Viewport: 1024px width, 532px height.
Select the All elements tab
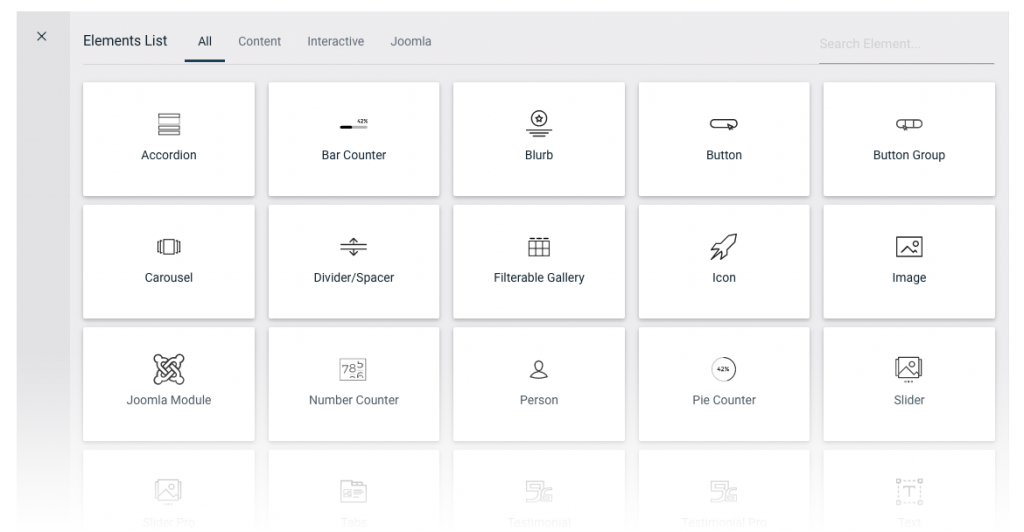coord(205,42)
